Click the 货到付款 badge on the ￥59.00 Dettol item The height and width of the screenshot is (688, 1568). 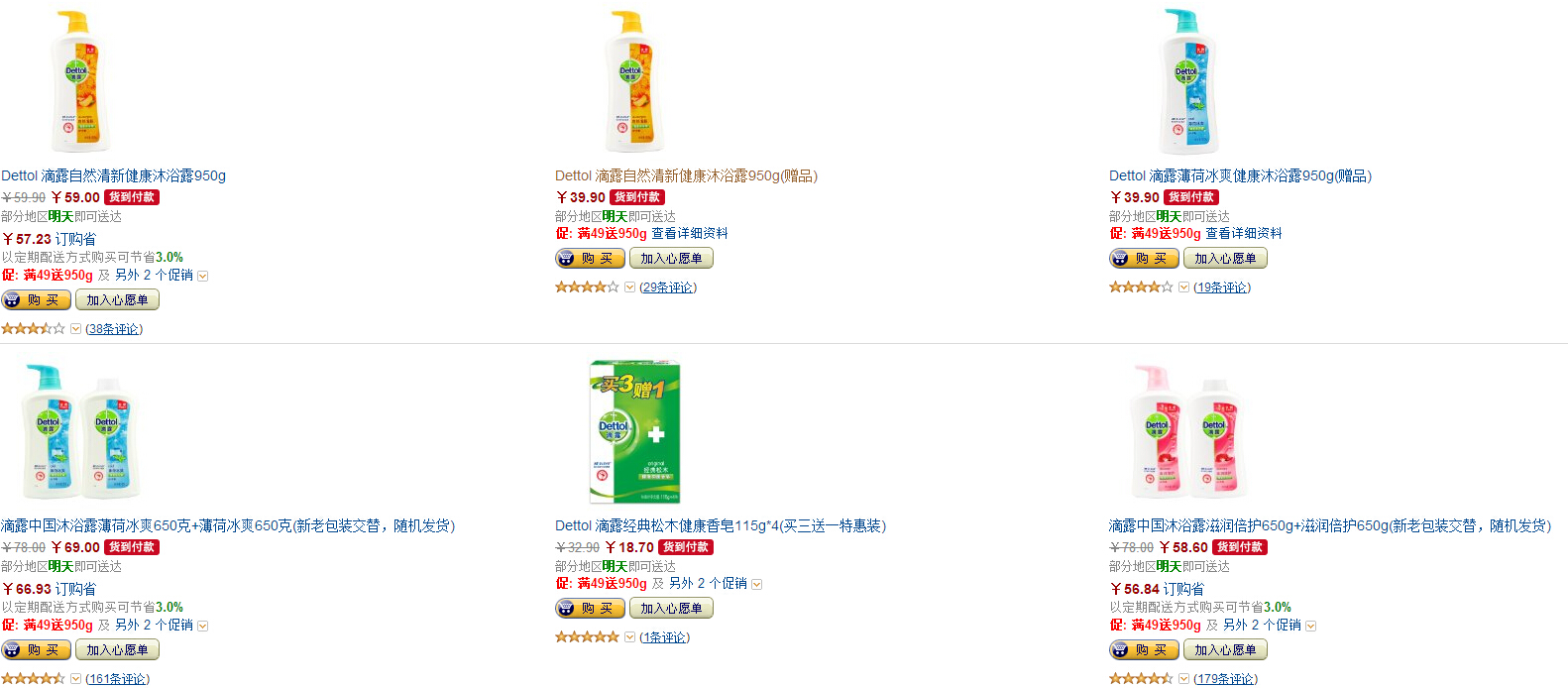click(132, 197)
